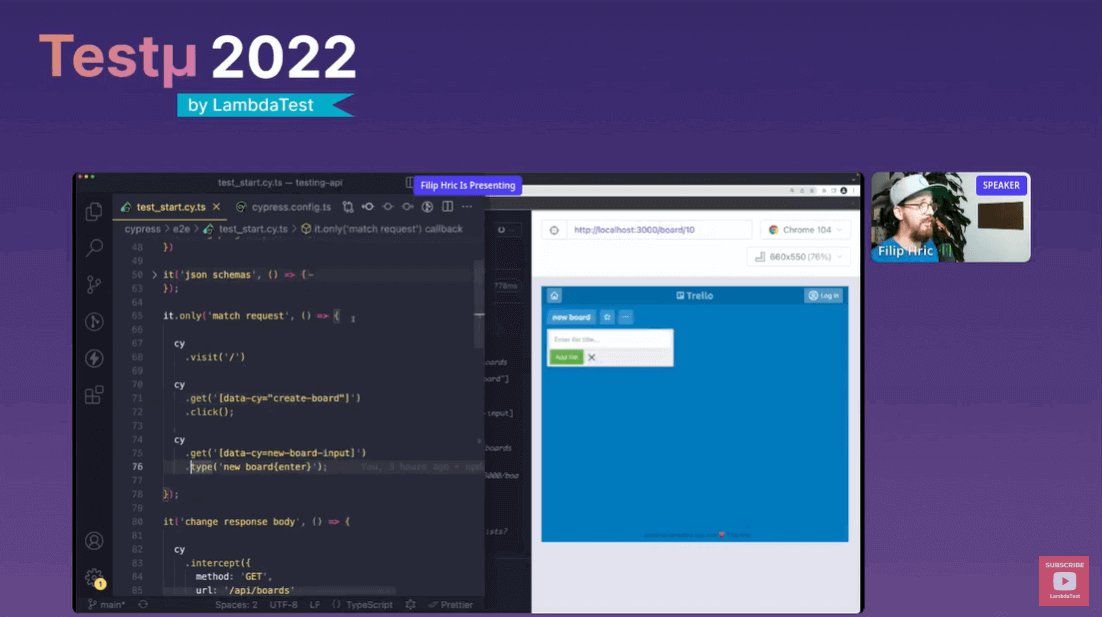This screenshot has width=1102, height=617.
Task: Open the Manage settings gear with badge
Action: (94, 577)
